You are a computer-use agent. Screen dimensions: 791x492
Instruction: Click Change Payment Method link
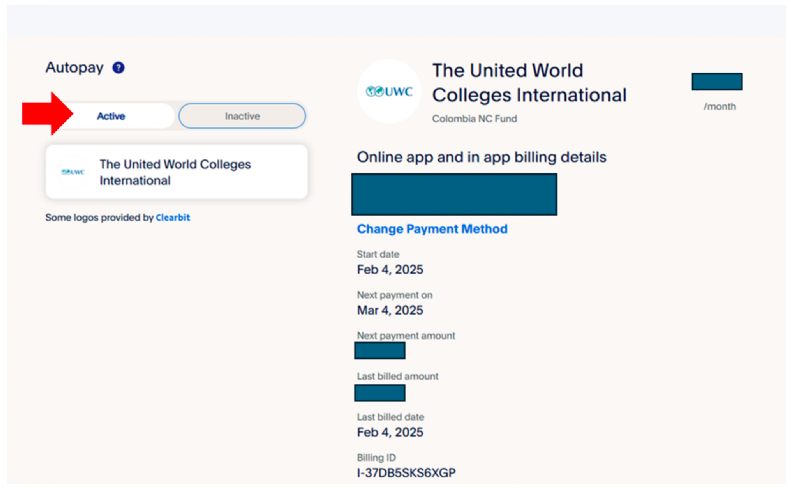pos(432,229)
